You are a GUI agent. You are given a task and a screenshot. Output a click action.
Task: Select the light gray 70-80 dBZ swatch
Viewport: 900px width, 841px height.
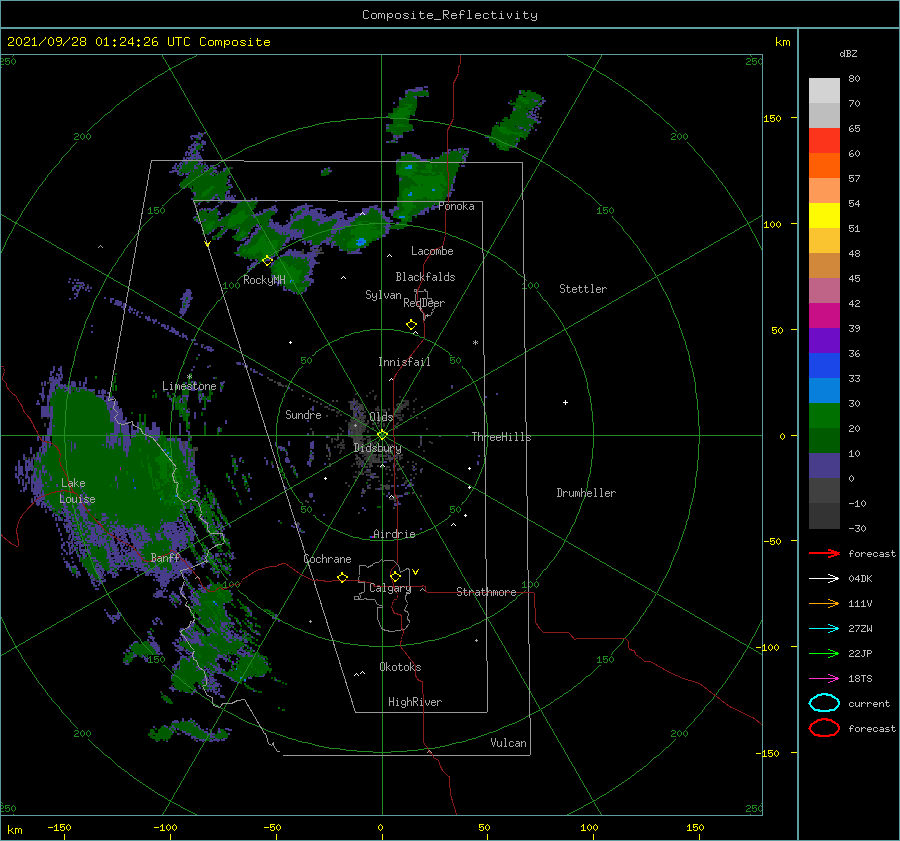(824, 91)
